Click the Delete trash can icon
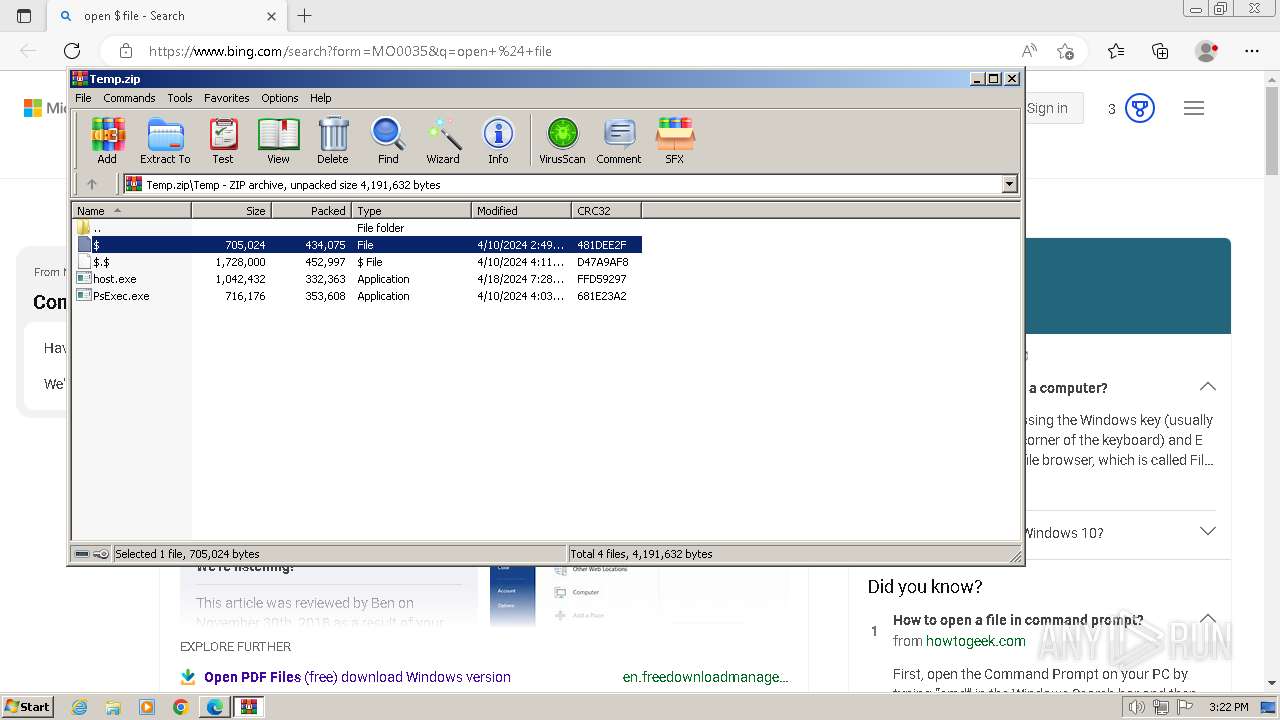This screenshot has width=1280, height=720. [x=333, y=140]
